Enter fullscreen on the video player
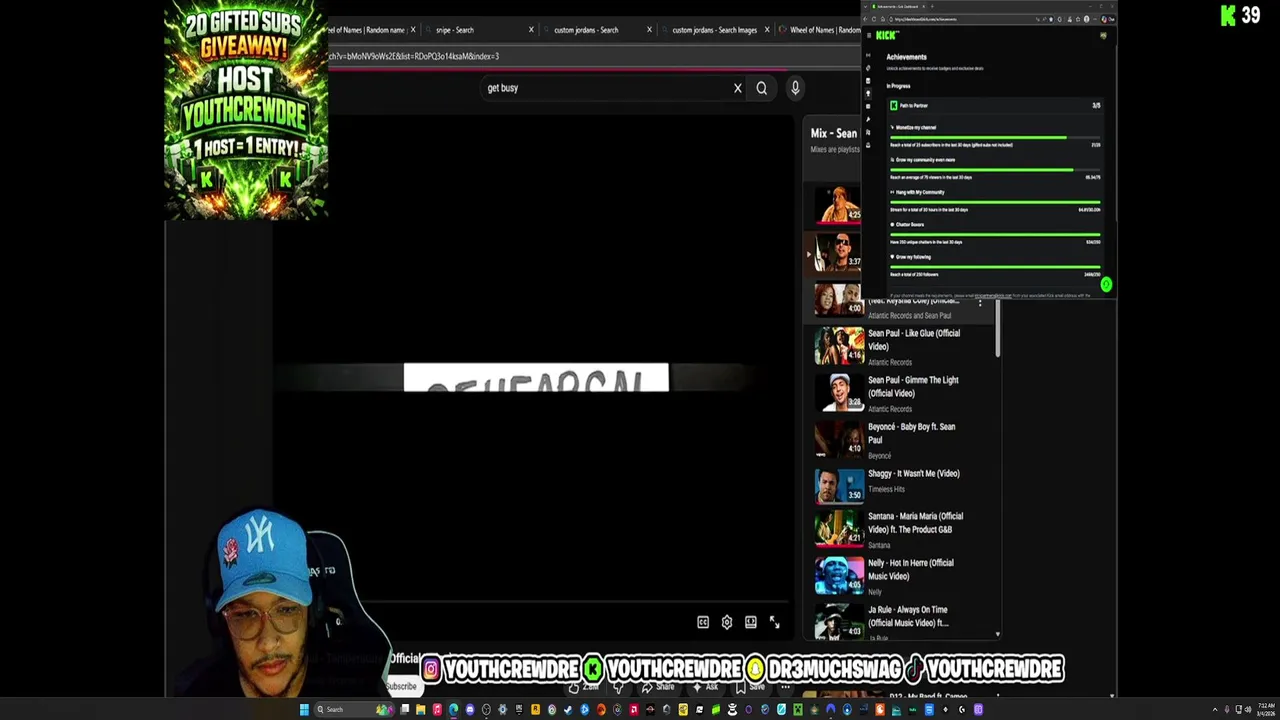Viewport: 1280px width, 720px height. (x=775, y=622)
